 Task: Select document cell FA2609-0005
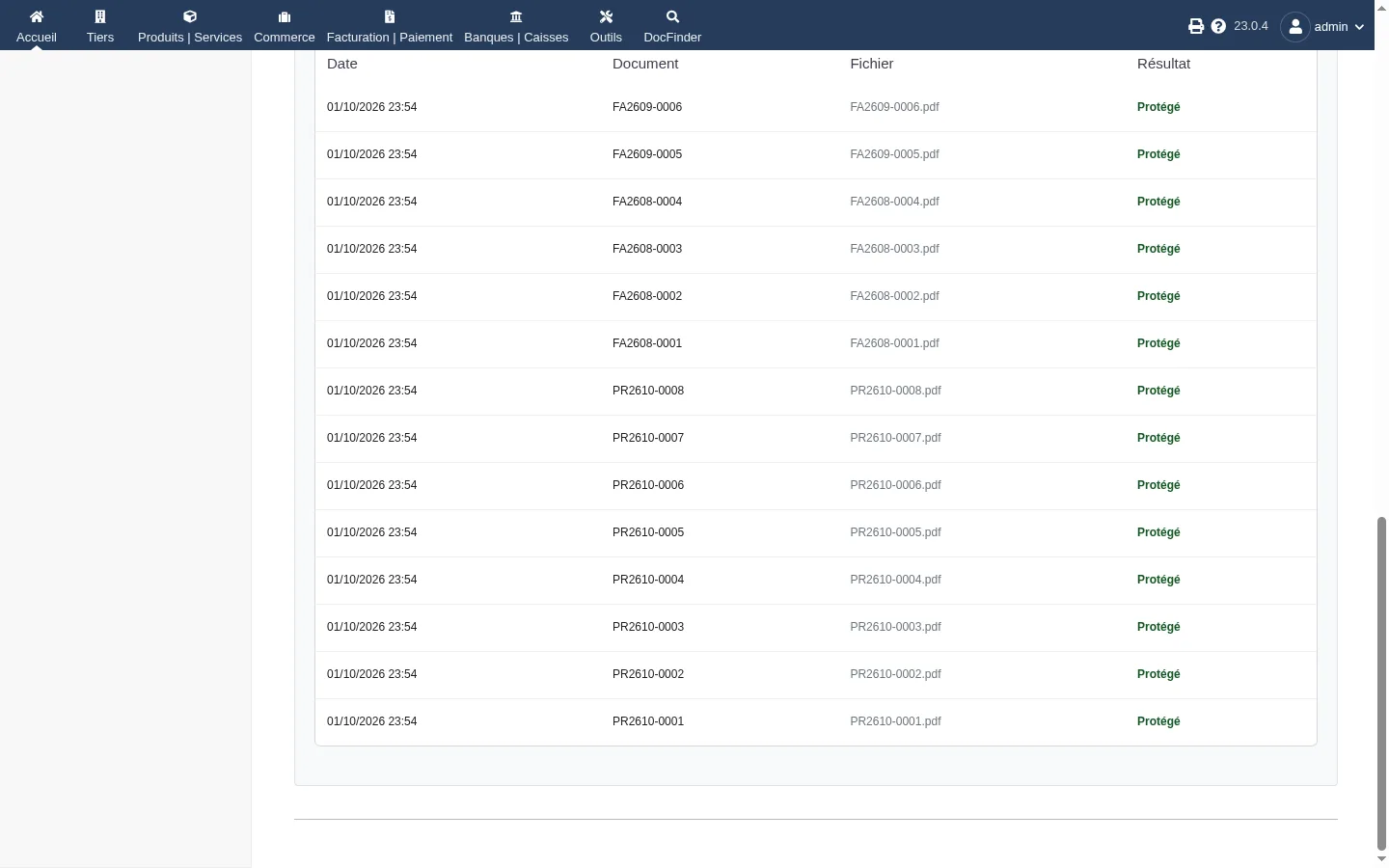647,154
